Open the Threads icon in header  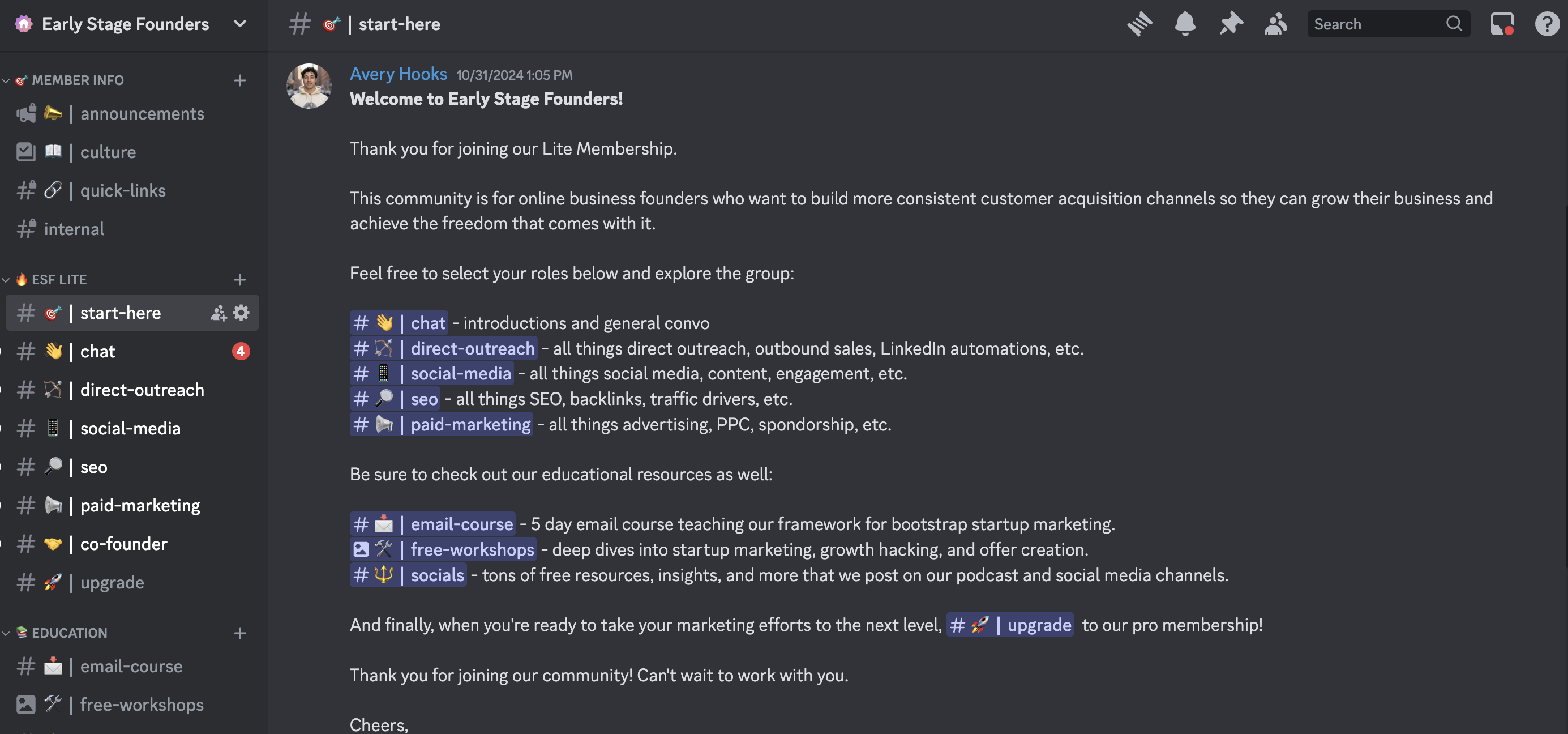[1139, 24]
